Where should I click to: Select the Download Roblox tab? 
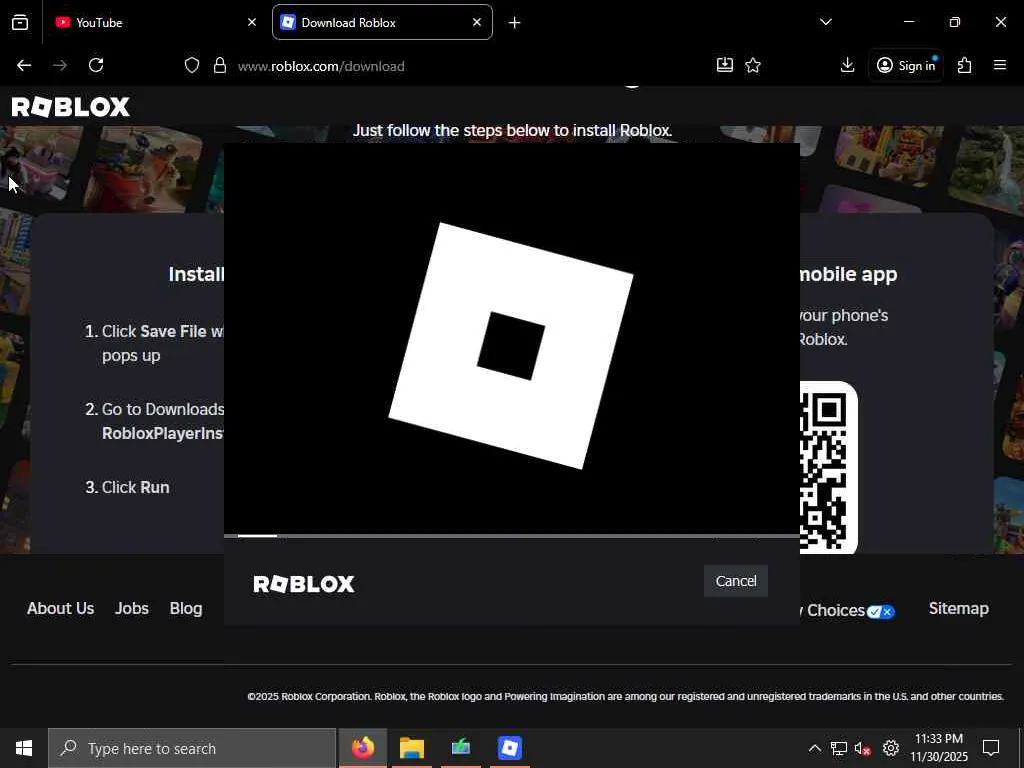click(382, 22)
